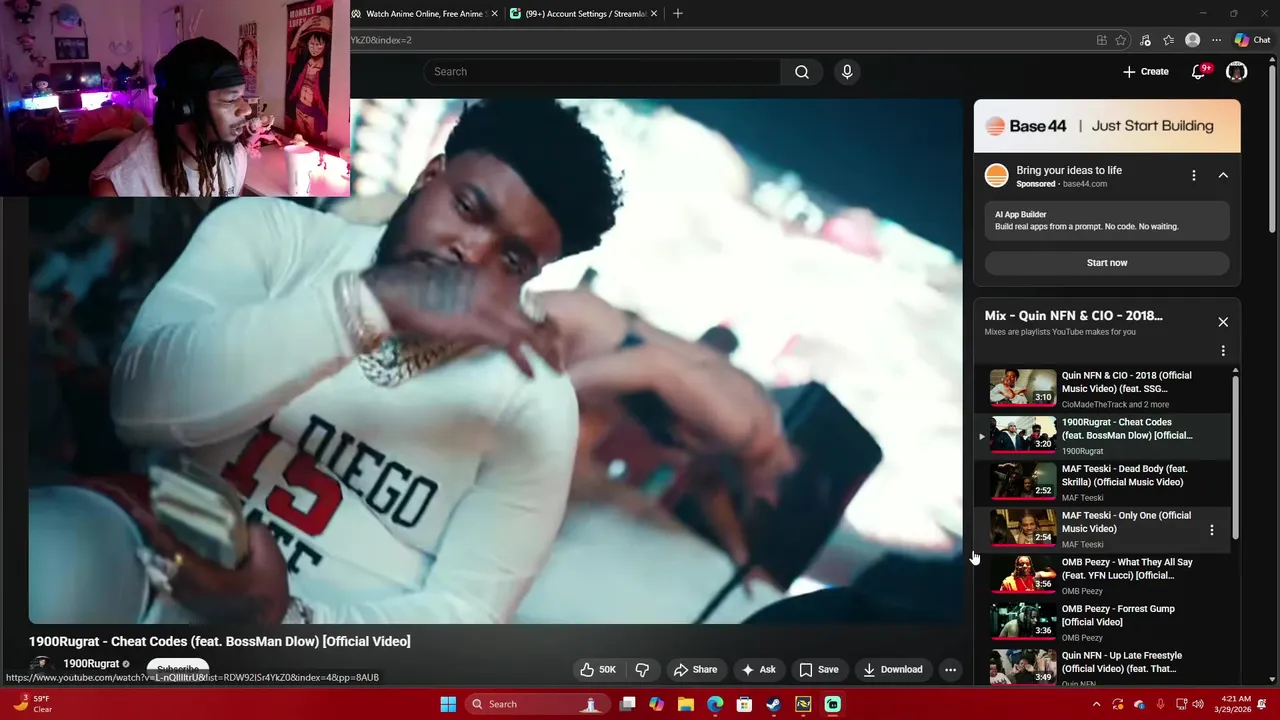Open Task View from taskbar

coord(628,704)
